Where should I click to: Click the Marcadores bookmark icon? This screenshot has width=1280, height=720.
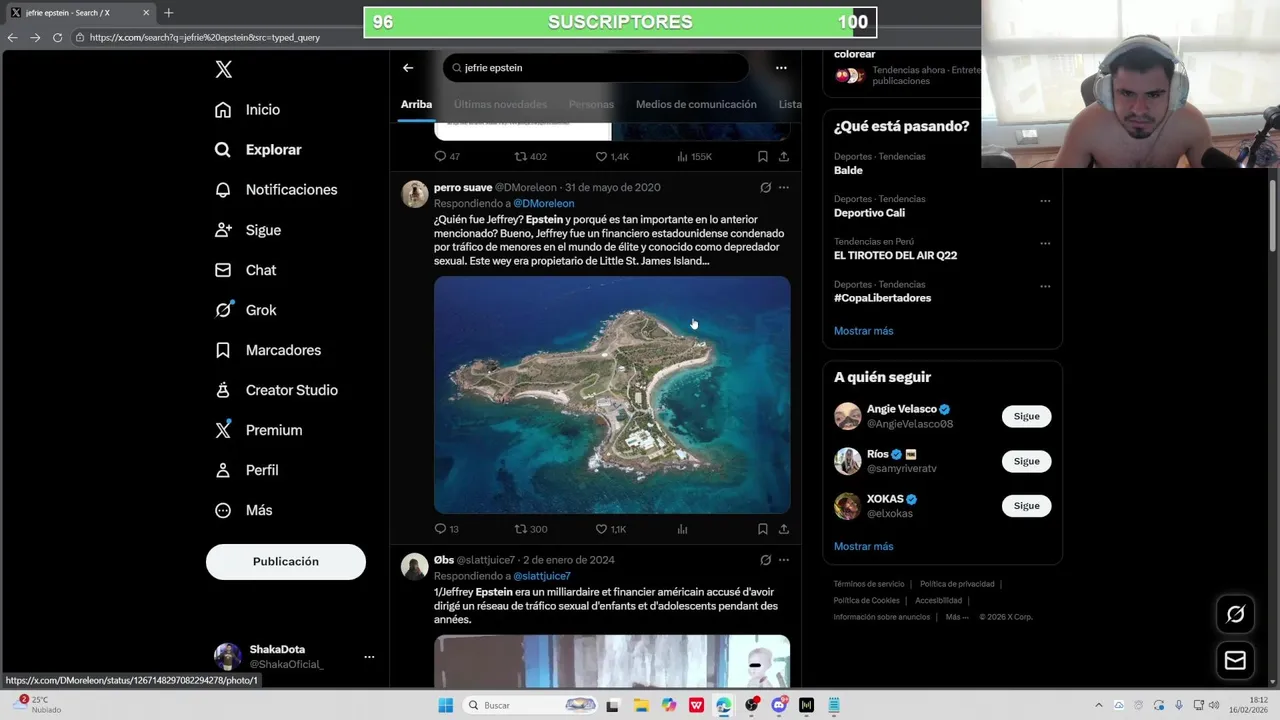tap(223, 350)
